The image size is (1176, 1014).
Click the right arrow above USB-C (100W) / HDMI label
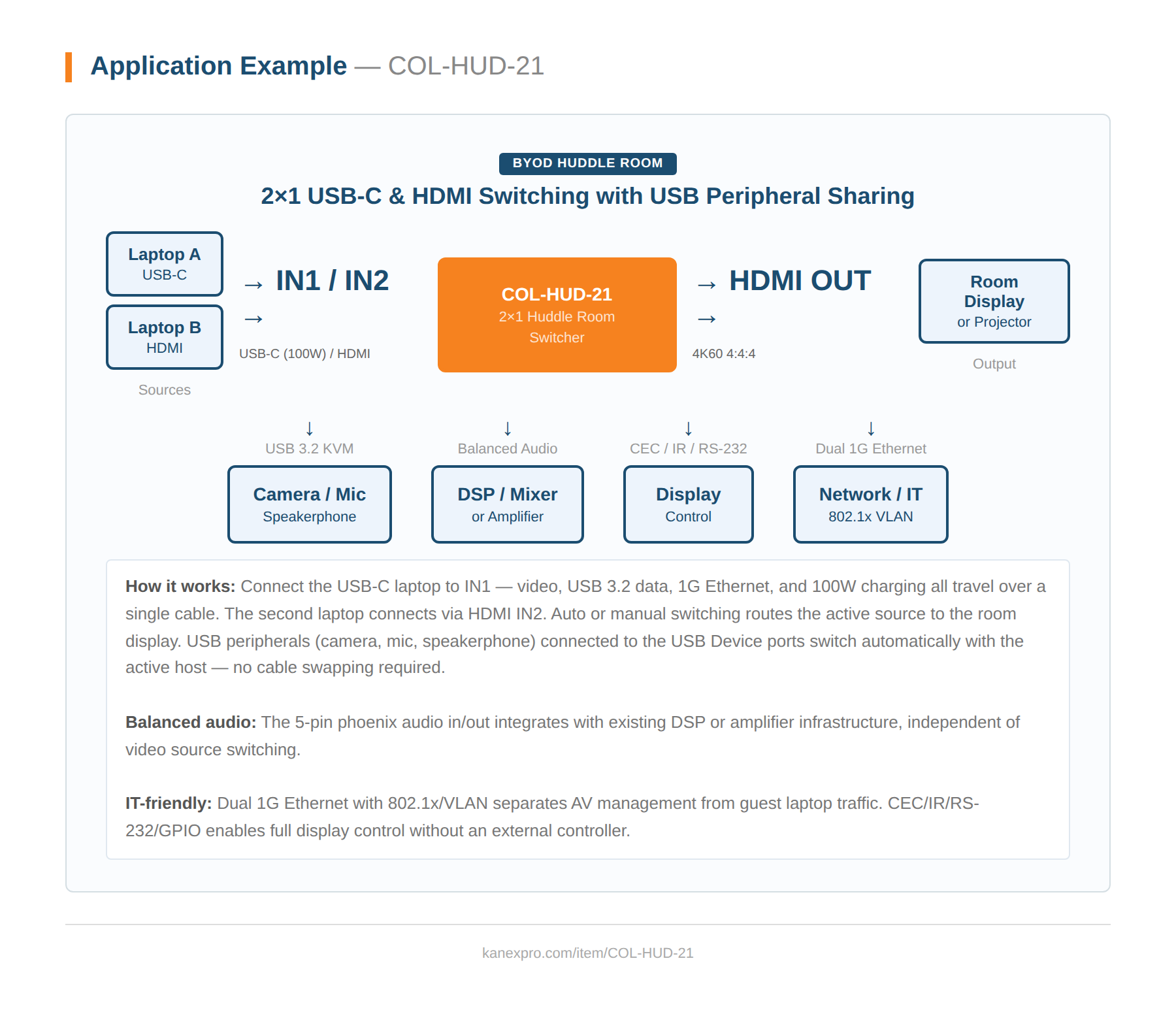point(253,319)
